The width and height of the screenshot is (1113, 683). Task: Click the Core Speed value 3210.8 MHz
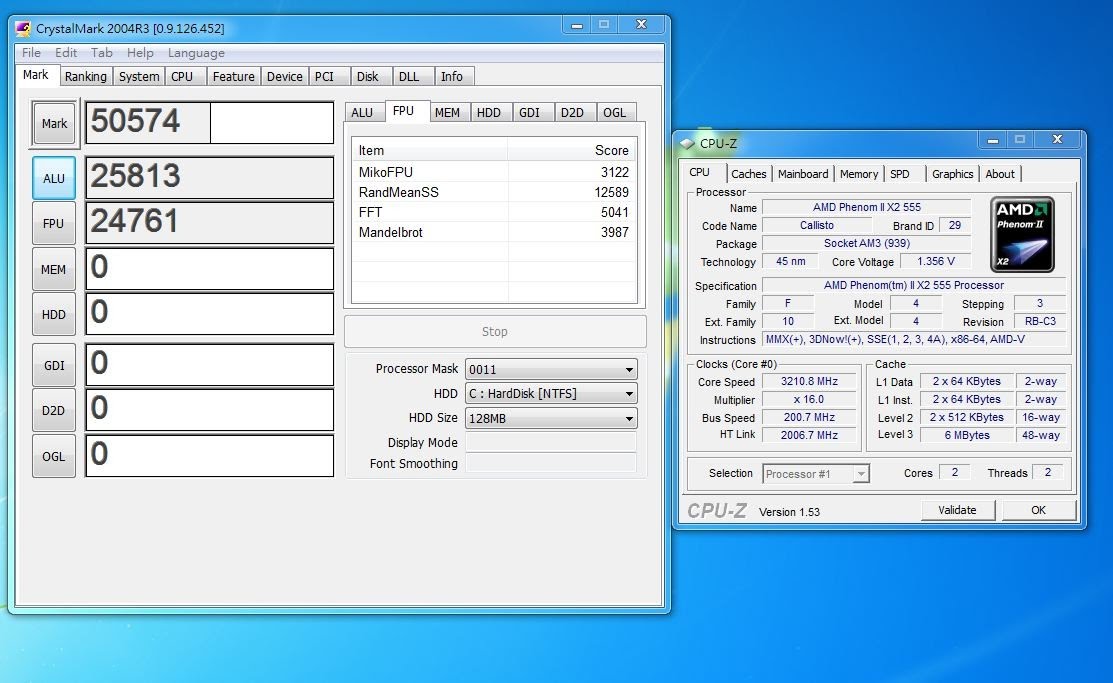(x=809, y=381)
